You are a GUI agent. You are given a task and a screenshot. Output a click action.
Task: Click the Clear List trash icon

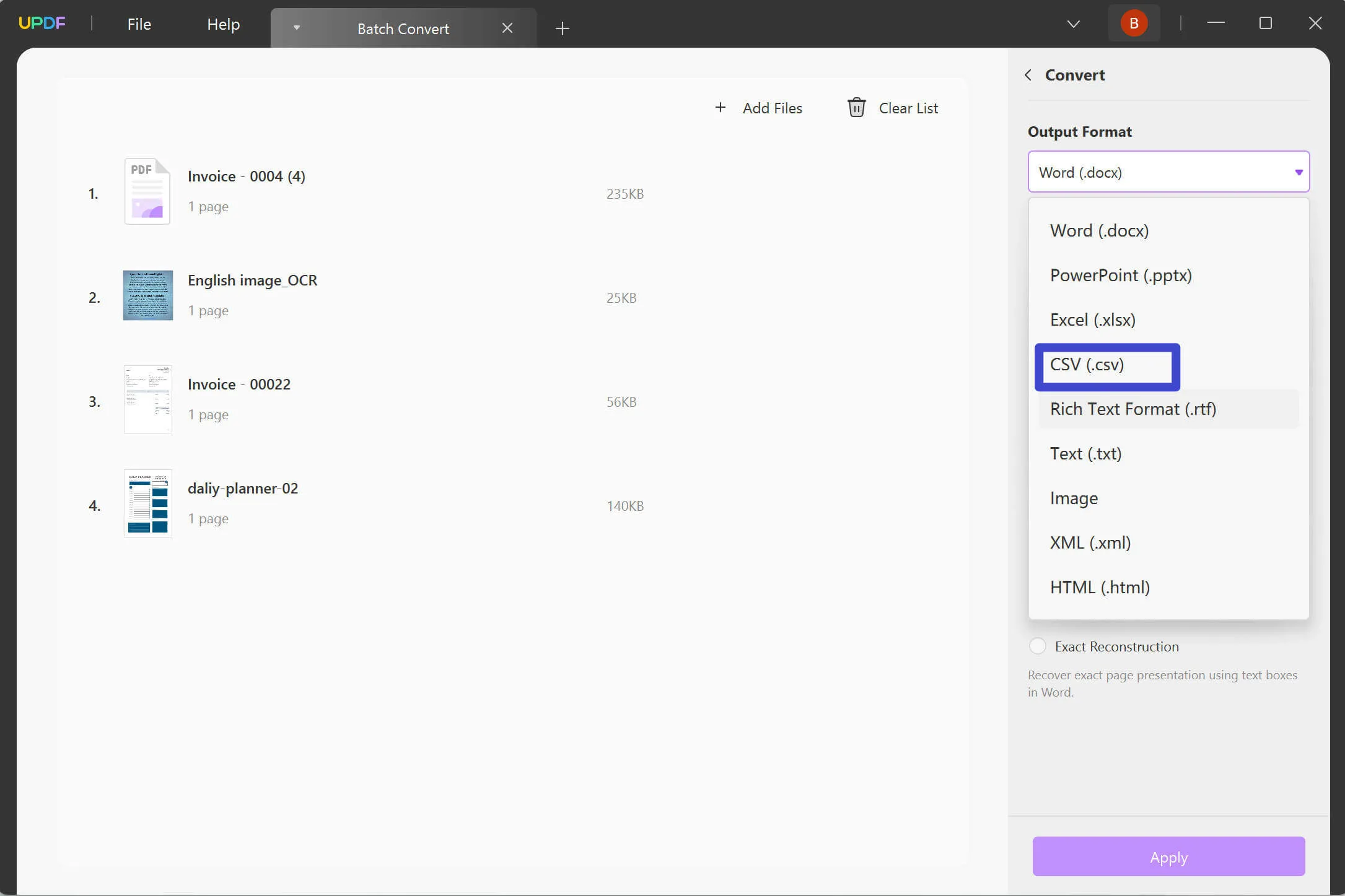point(855,107)
